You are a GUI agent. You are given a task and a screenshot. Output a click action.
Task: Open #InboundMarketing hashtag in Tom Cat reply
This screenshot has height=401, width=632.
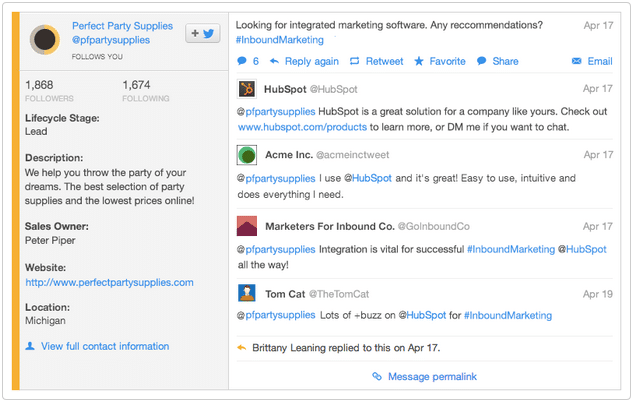point(508,316)
